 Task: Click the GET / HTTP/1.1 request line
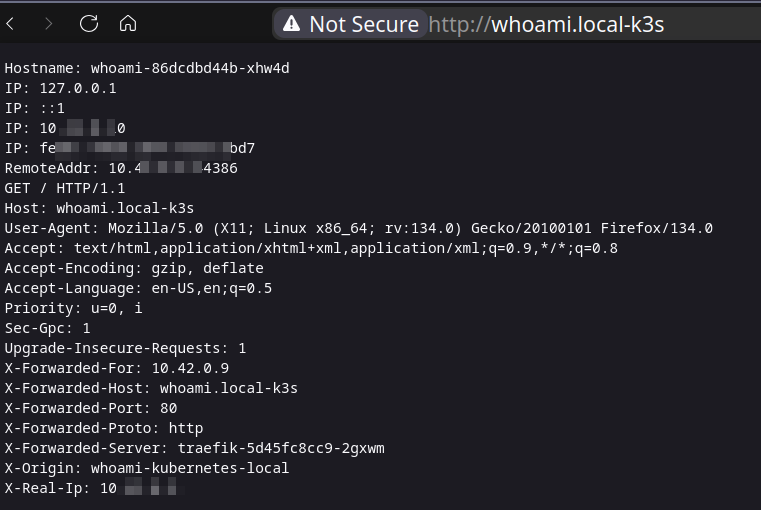[x=65, y=188]
